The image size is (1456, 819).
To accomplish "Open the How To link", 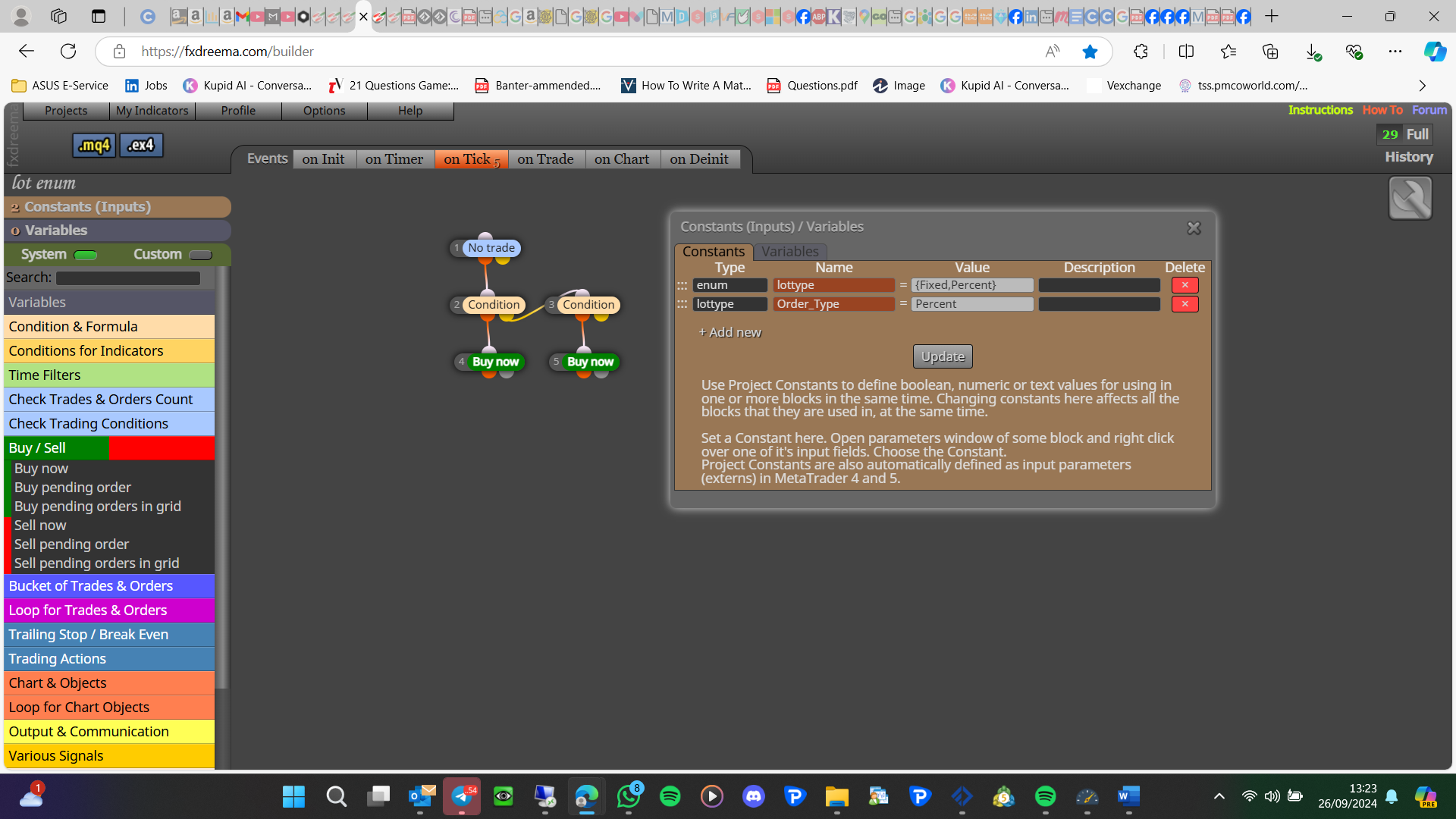I will click(1382, 110).
